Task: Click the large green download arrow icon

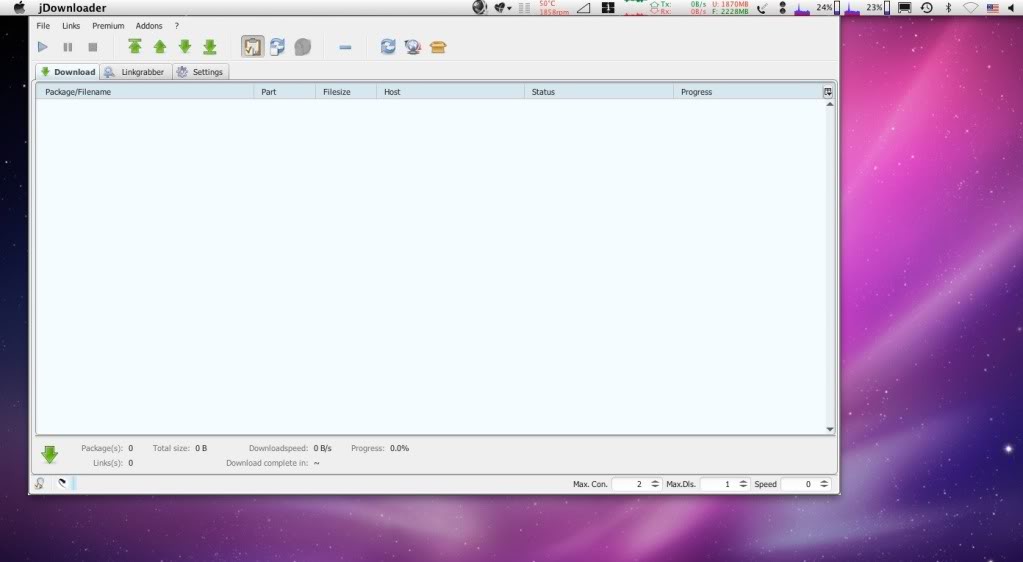Action: click(50, 454)
